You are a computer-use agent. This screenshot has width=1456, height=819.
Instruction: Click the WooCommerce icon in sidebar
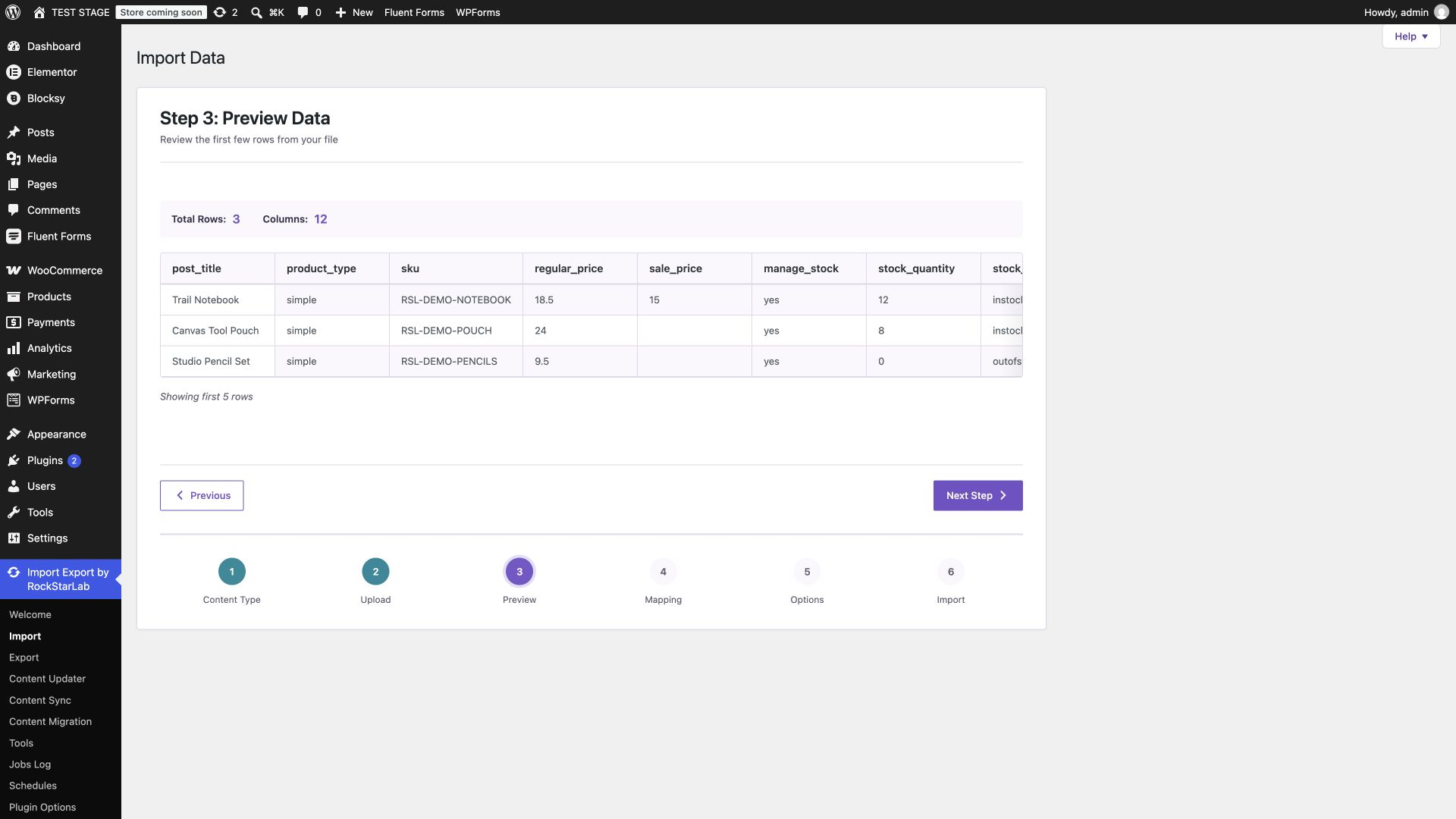13,270
